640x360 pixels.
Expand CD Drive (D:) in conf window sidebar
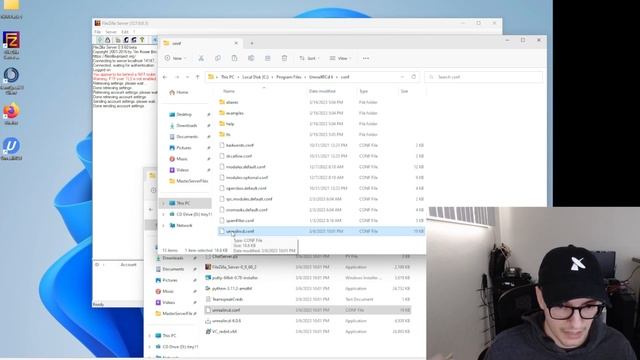click(164, 214)
